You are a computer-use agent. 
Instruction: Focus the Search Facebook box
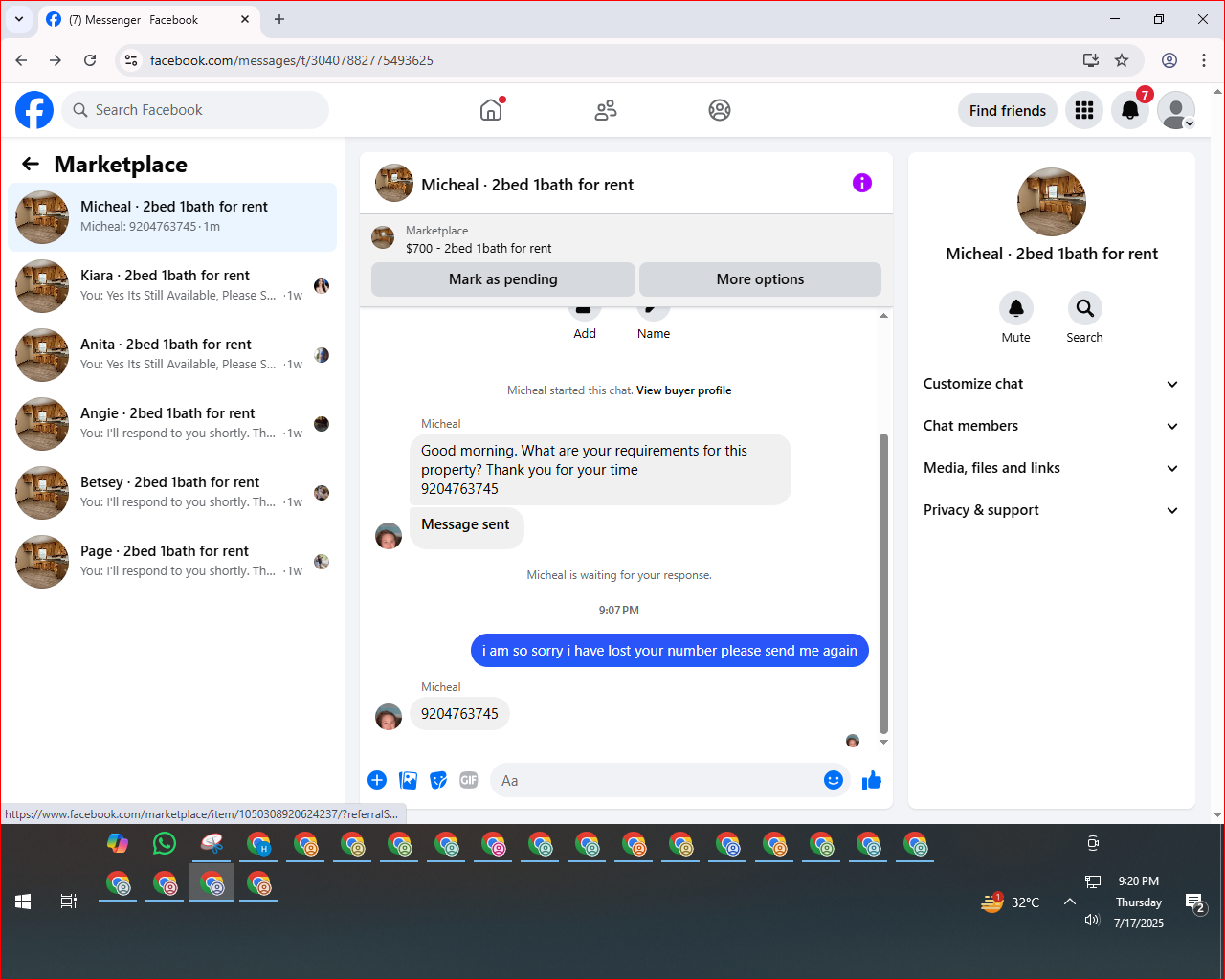point(195,110)
